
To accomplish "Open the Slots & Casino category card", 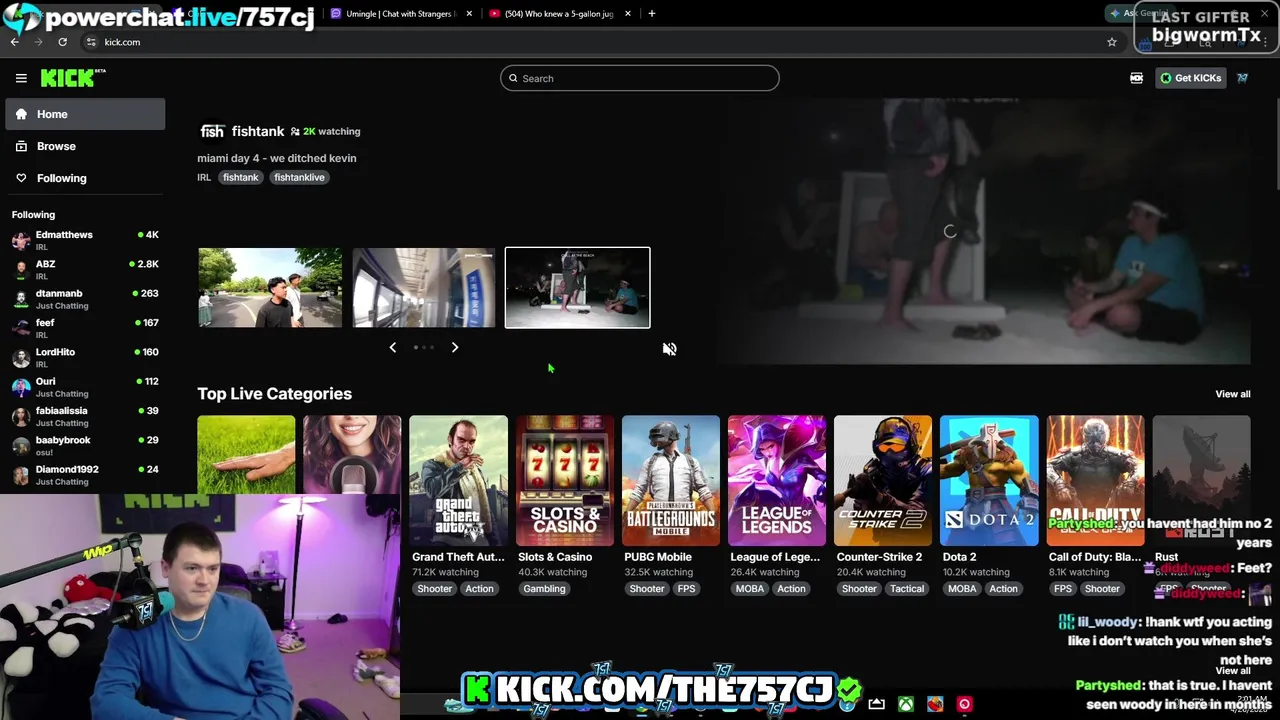I will coord(565,481).
